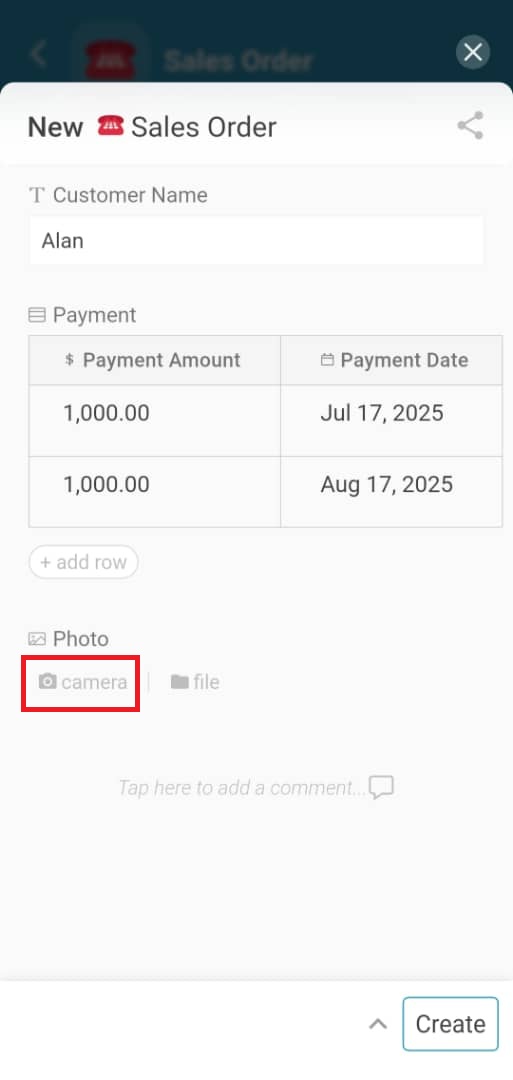
Task: Add a new row to Payment table
Action: 83,562
